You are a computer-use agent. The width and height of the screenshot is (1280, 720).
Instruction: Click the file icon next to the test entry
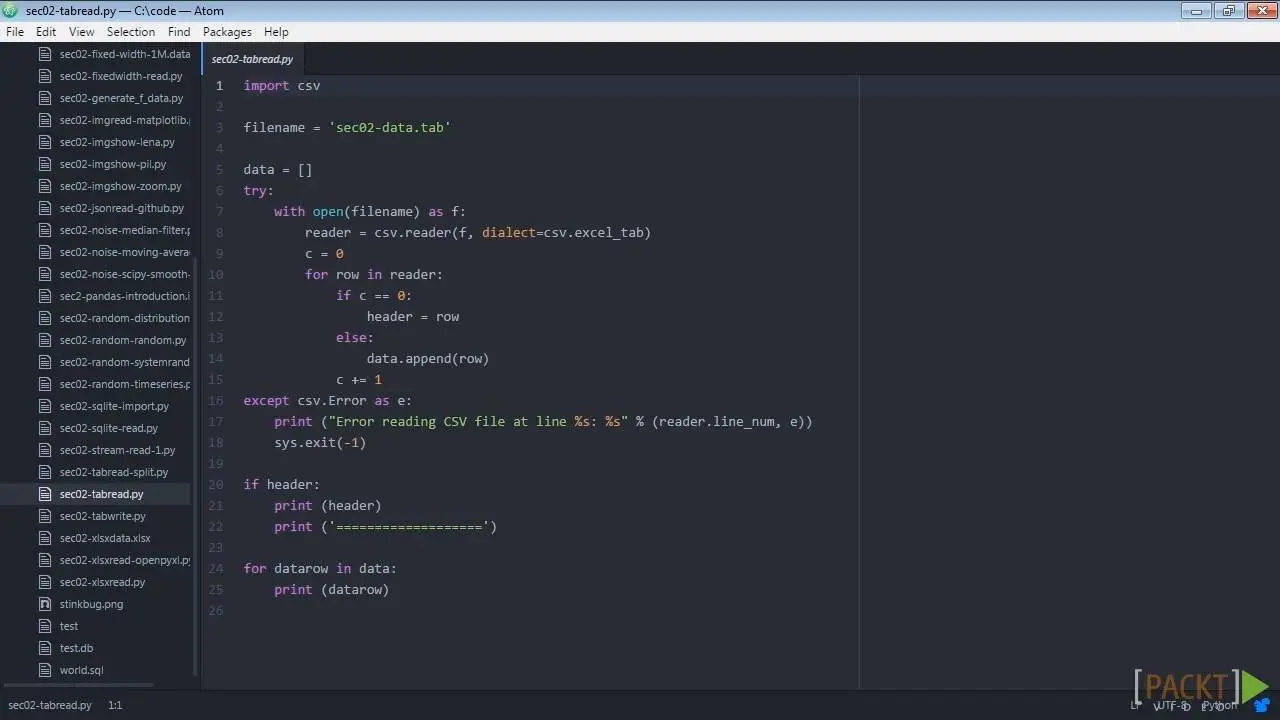(44, 626)
